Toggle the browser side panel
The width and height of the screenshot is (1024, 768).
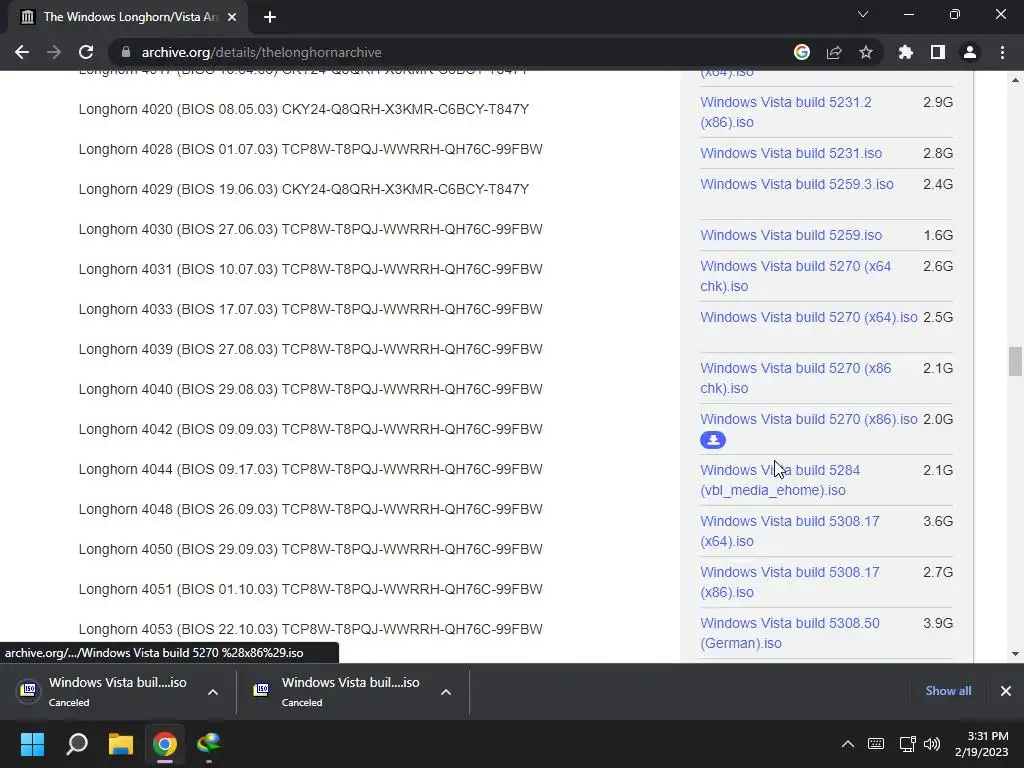[938, 52]
